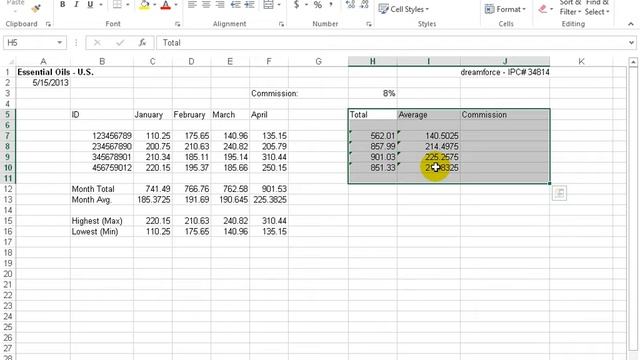Image resolution: width=640 pixels, height=360 pixels.
Task: Apply Accounting Number Format dollar sign
Action: (x=296, y=5)
